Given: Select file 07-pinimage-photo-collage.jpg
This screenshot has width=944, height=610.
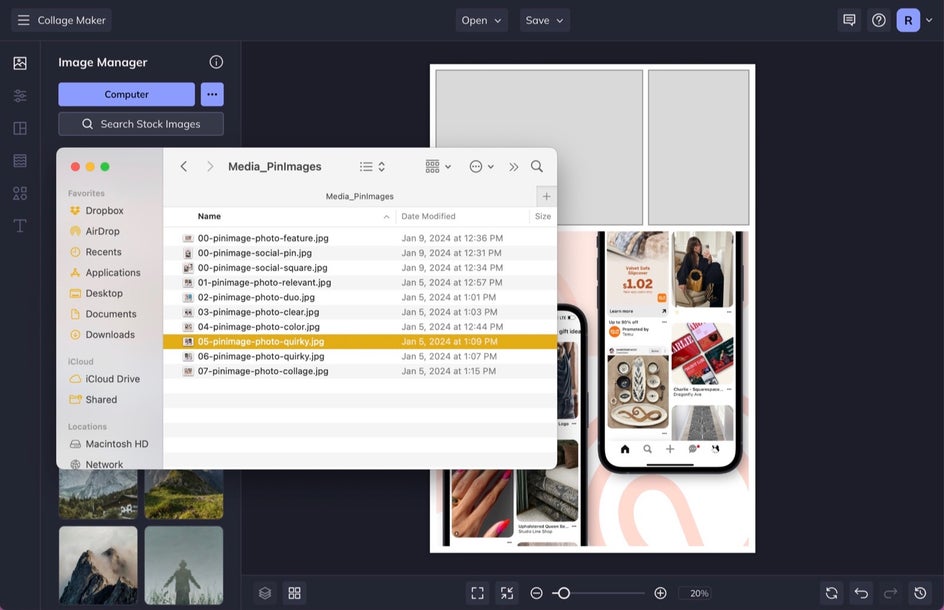Looking at the screenshot, I should click(x=360, y=372).
